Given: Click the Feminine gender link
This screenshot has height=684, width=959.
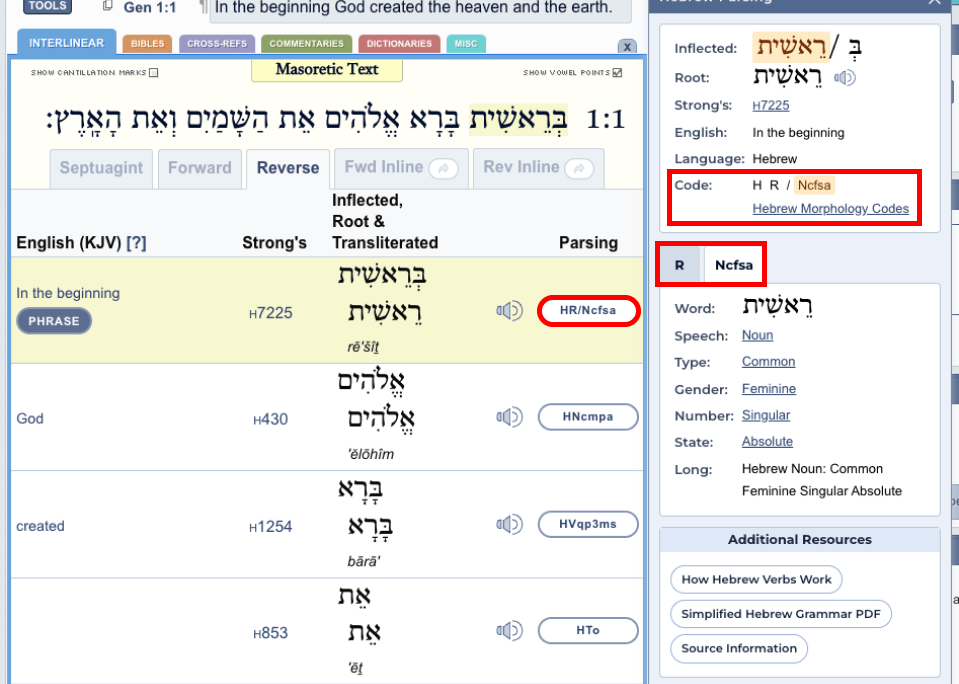Looking at the screenshot, I should click(769, 388).
